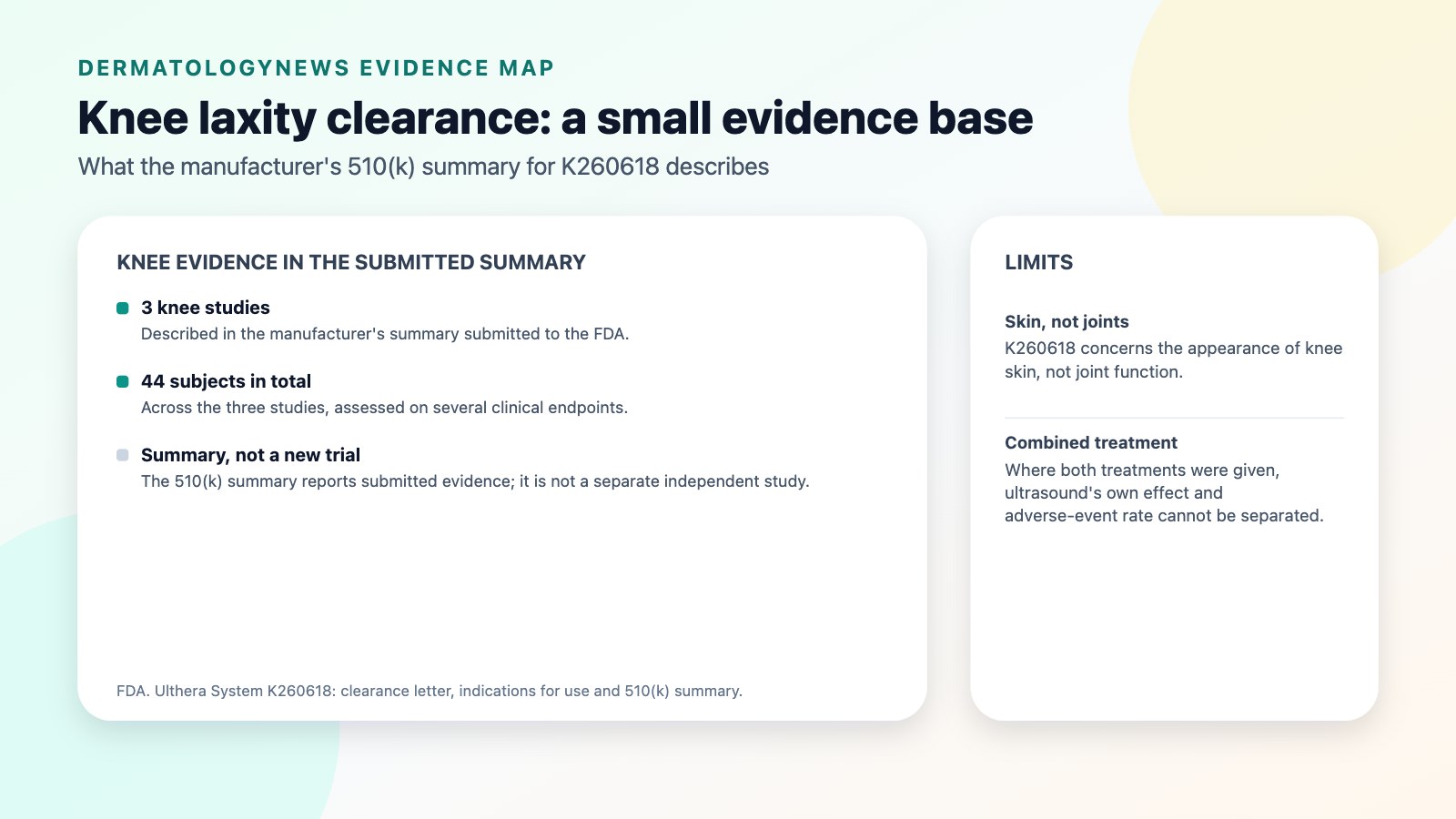The width and height of the screenshot is (1456, 819).
Task: Click 'Described in the manufacturer's summary submitted to the FDA.'
Action: [x=385, y=334]
